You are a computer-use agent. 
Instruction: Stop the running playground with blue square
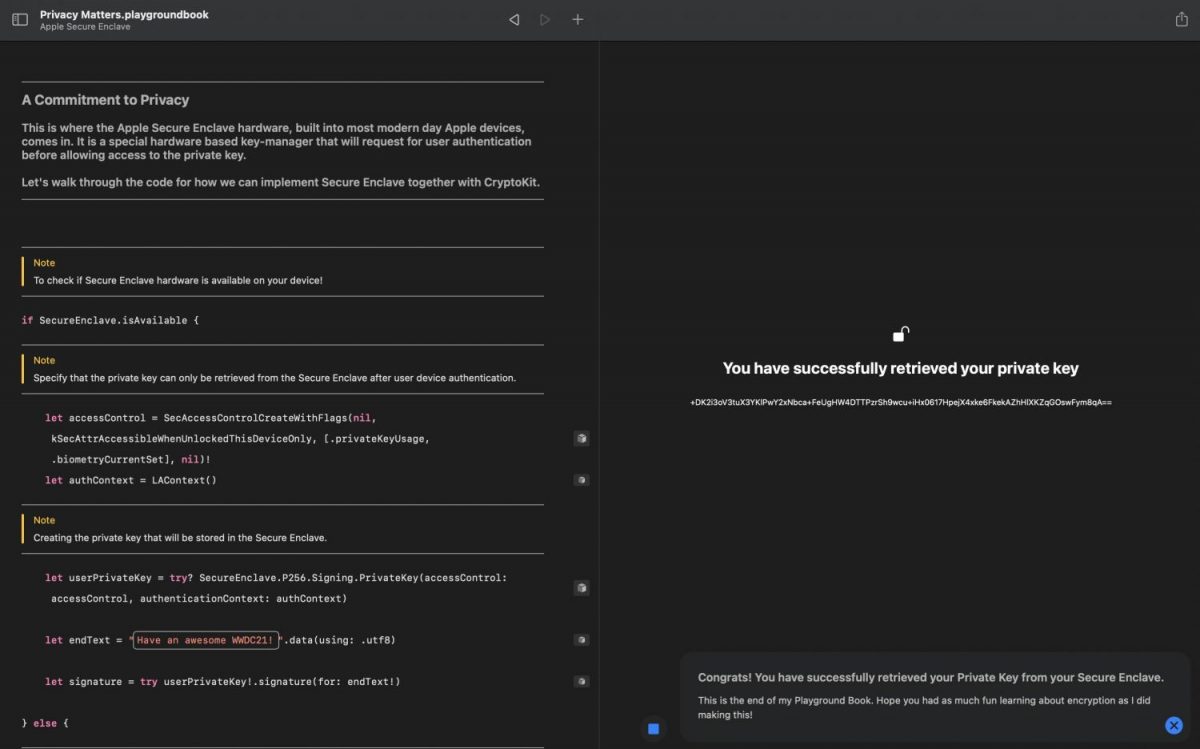point(653,729)
